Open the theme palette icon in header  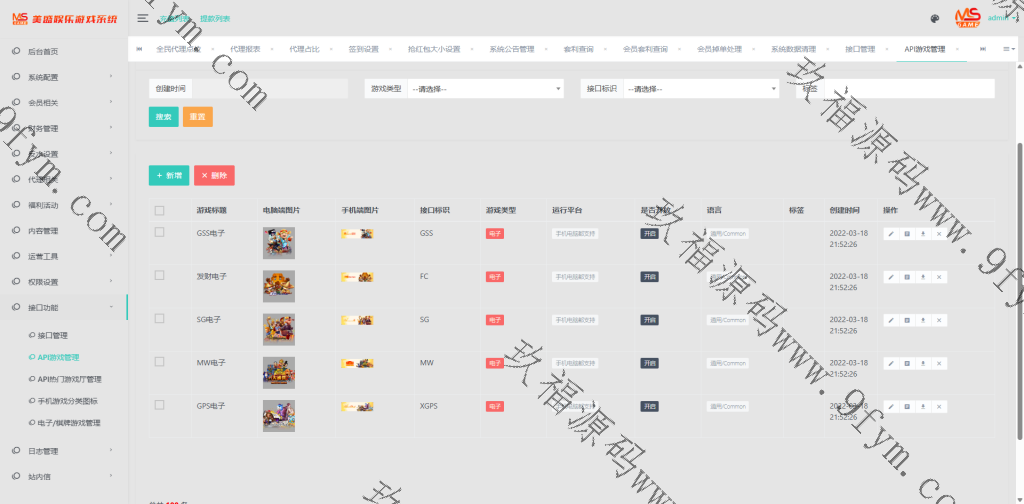click(934, 18)
